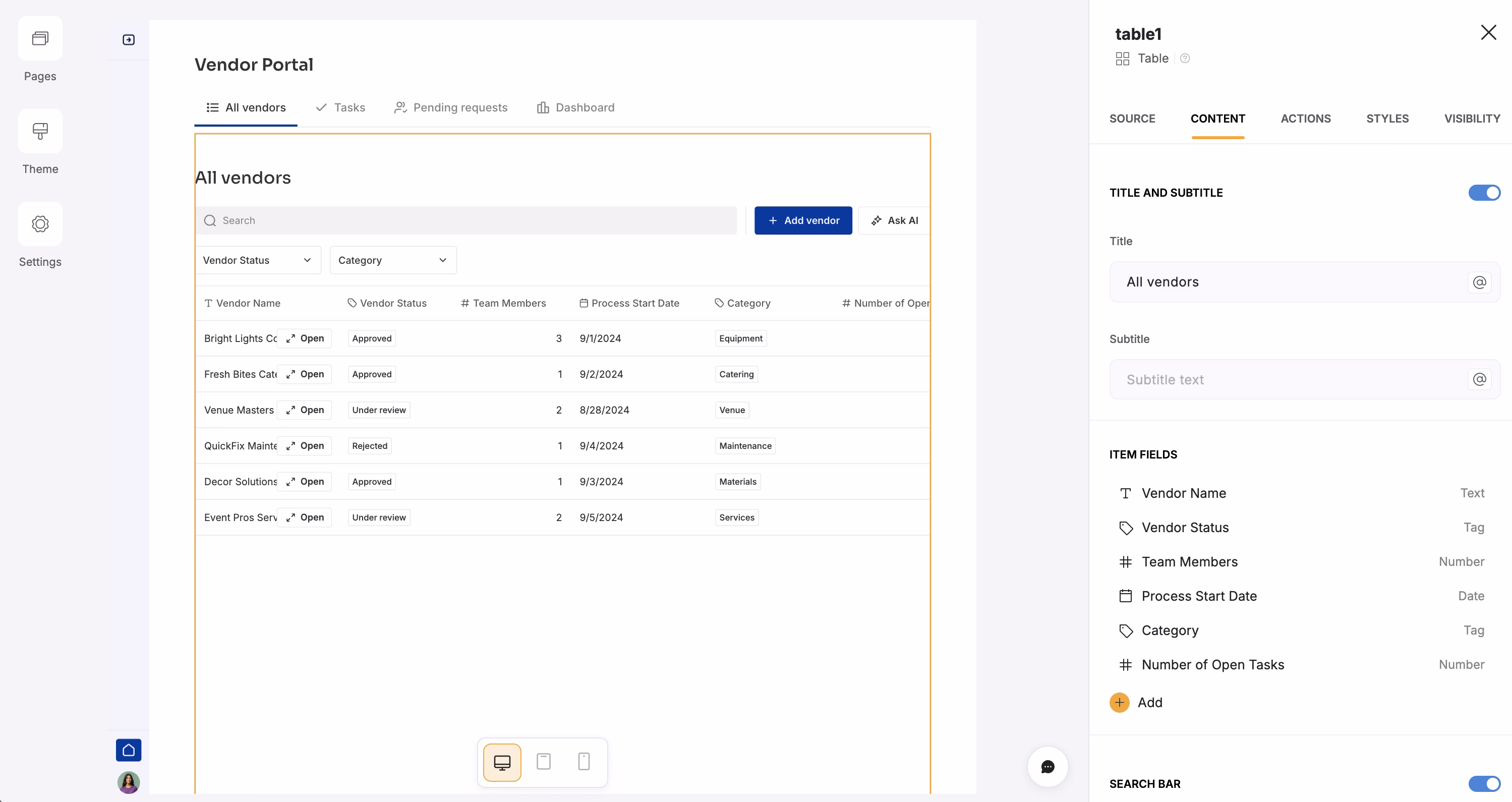Click the Add vendor button
1512x802 pixels.
click(x=803, y=220)
